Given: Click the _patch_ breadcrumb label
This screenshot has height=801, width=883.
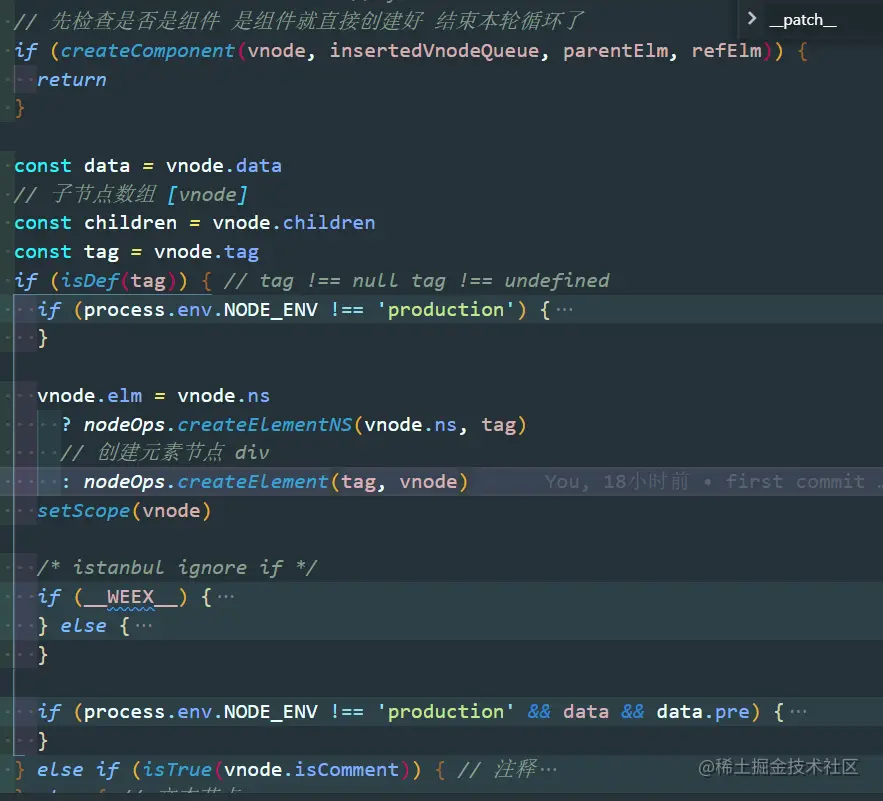Looking at the screenshot, I should tap(803, 20).
